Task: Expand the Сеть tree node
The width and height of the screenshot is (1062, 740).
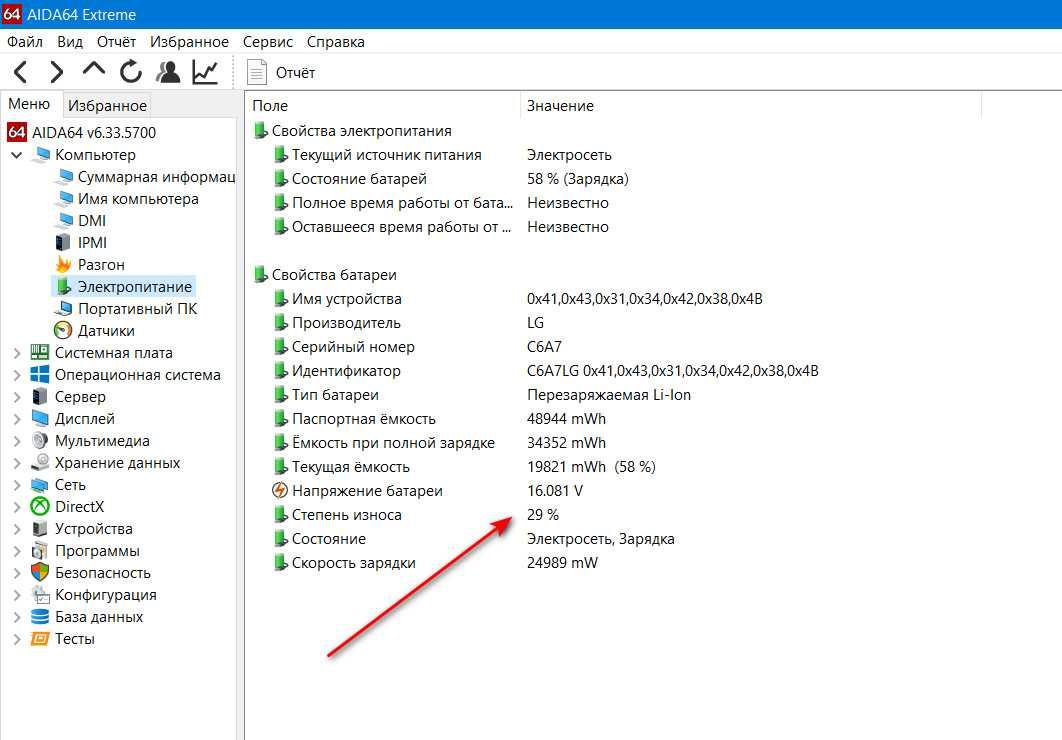Action: pyautogui.click(x=17, y=485)
